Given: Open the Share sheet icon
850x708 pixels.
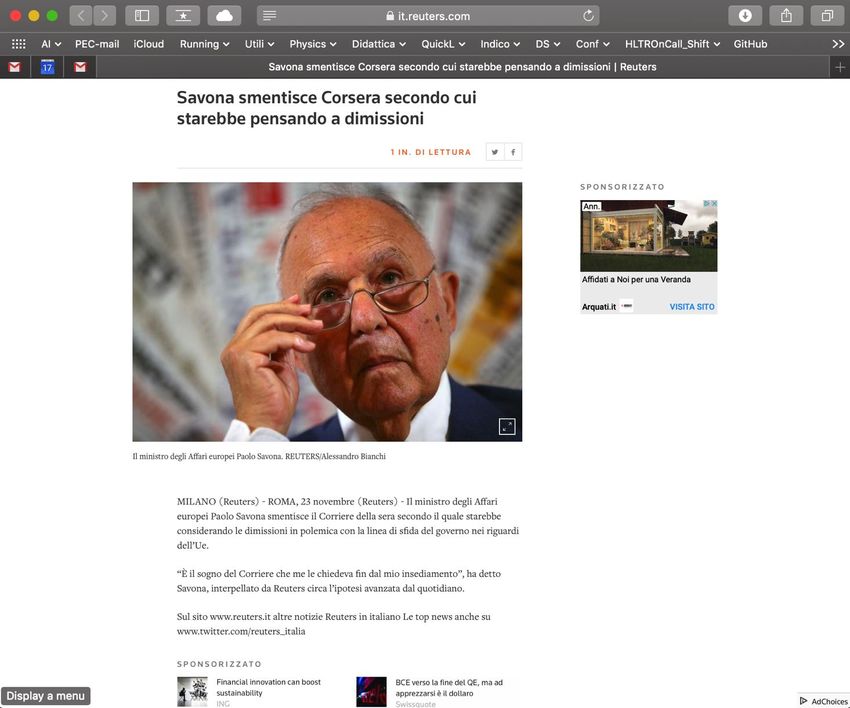Looking at the screenshot, I should point(786,16).
